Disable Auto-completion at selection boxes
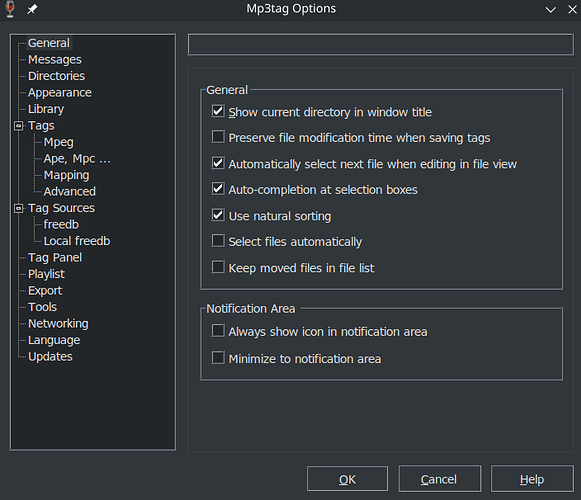581x500 pixels. click(218, 188)
